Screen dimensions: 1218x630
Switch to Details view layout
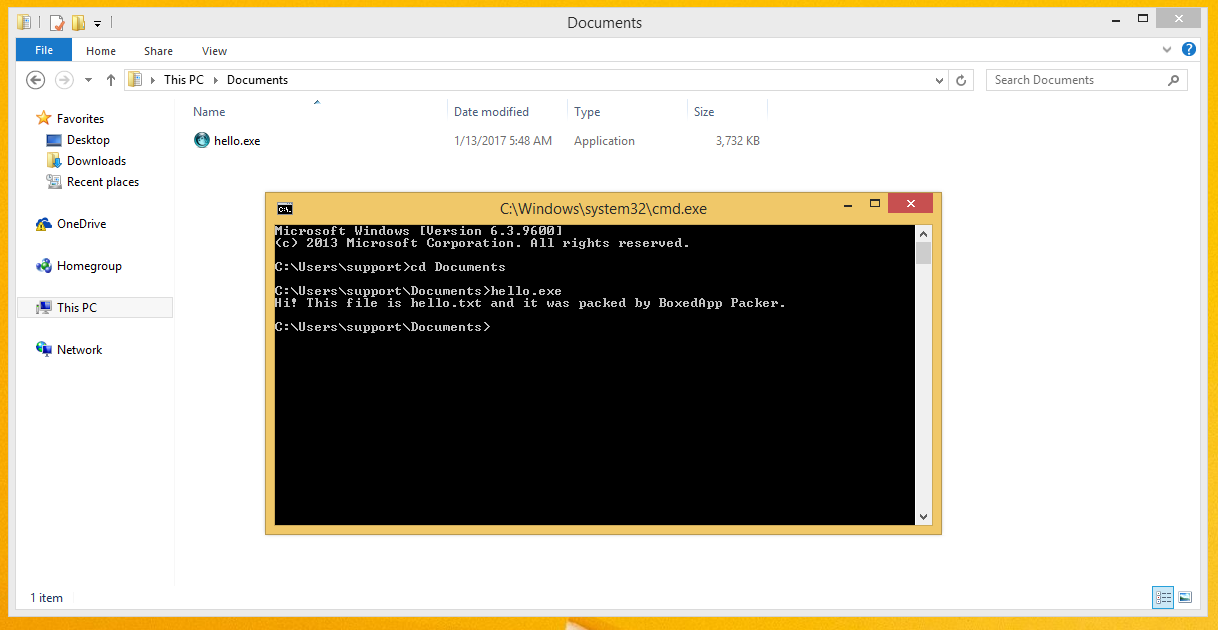(x=1163, y=597)
